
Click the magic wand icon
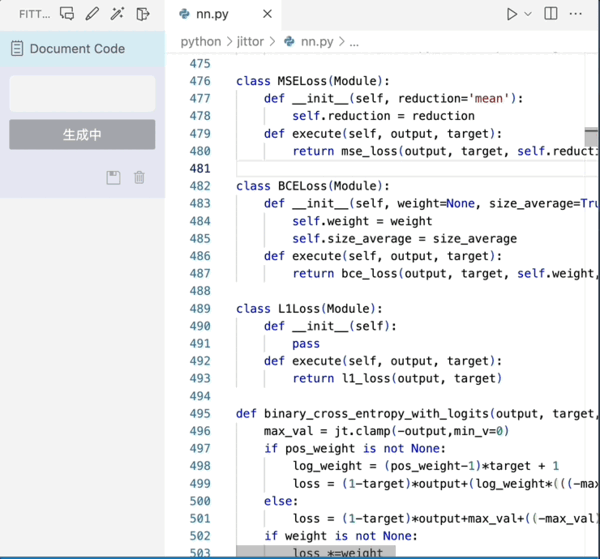[117, 14]
